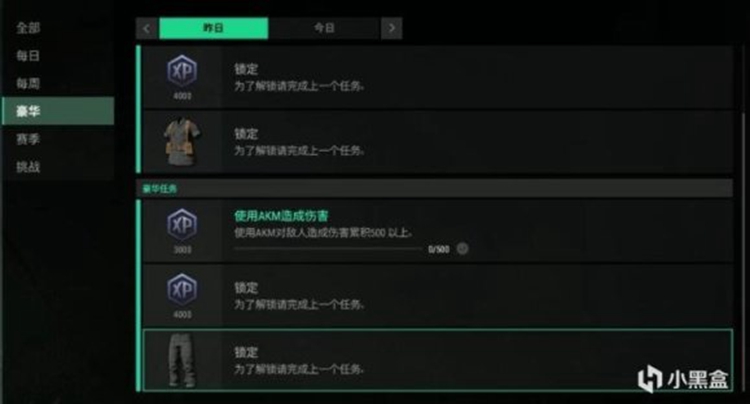Select 豪华 category in sidebar
Image resolution: width=750 pixels, height=404 pixels.
point(58,111)
